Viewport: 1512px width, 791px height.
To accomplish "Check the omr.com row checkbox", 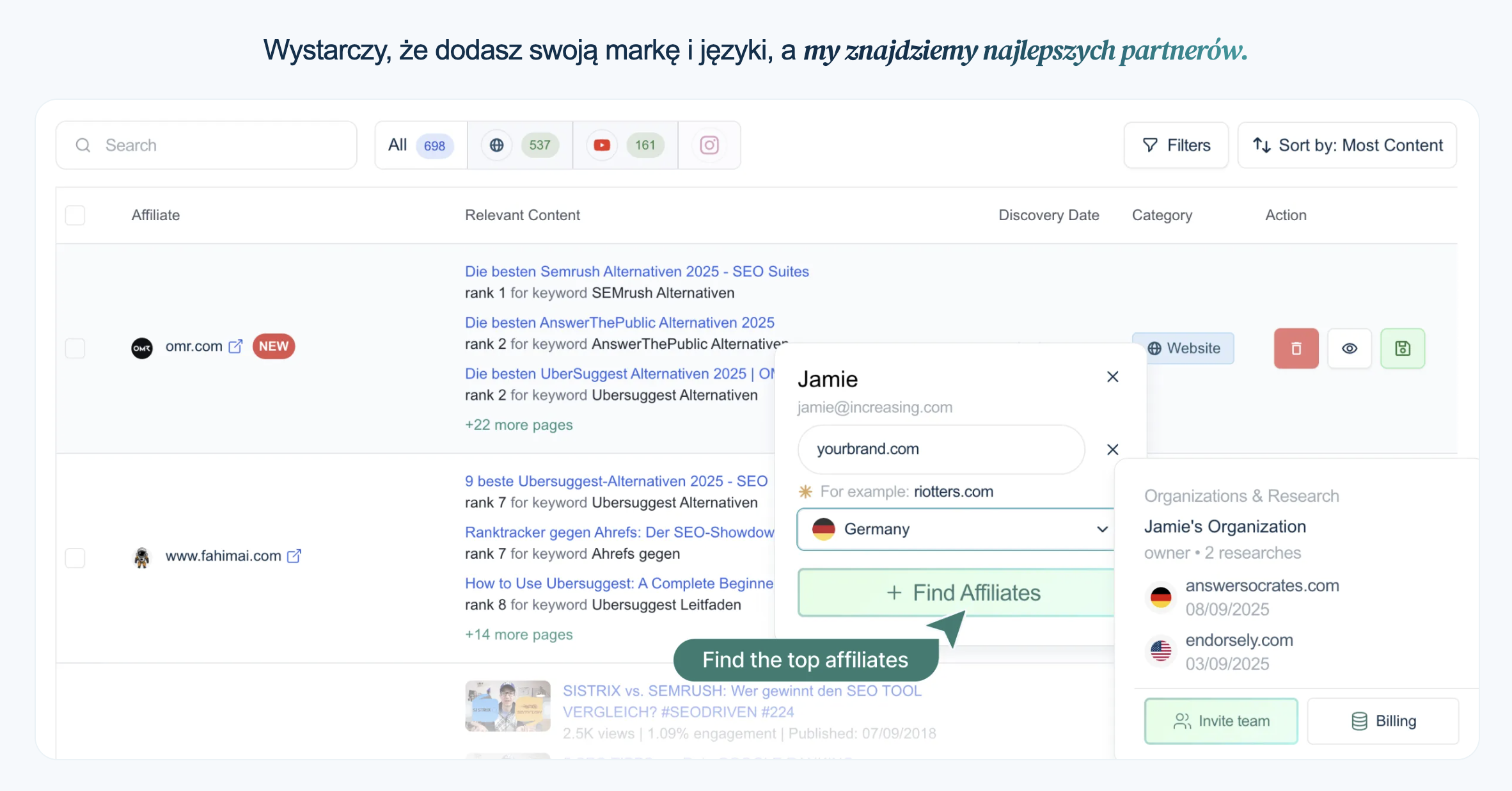I will [x=75, y=348].
